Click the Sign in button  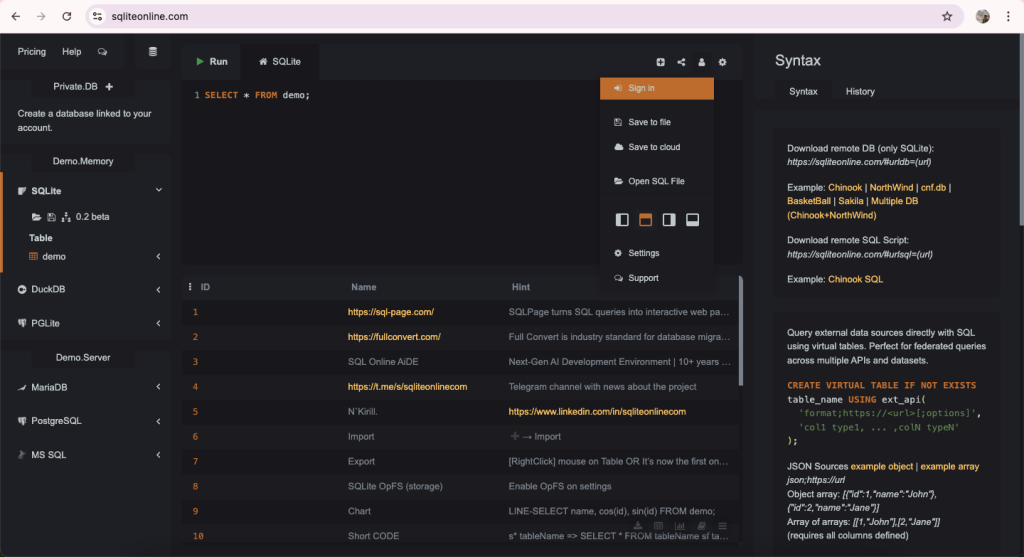click(656, 88)
